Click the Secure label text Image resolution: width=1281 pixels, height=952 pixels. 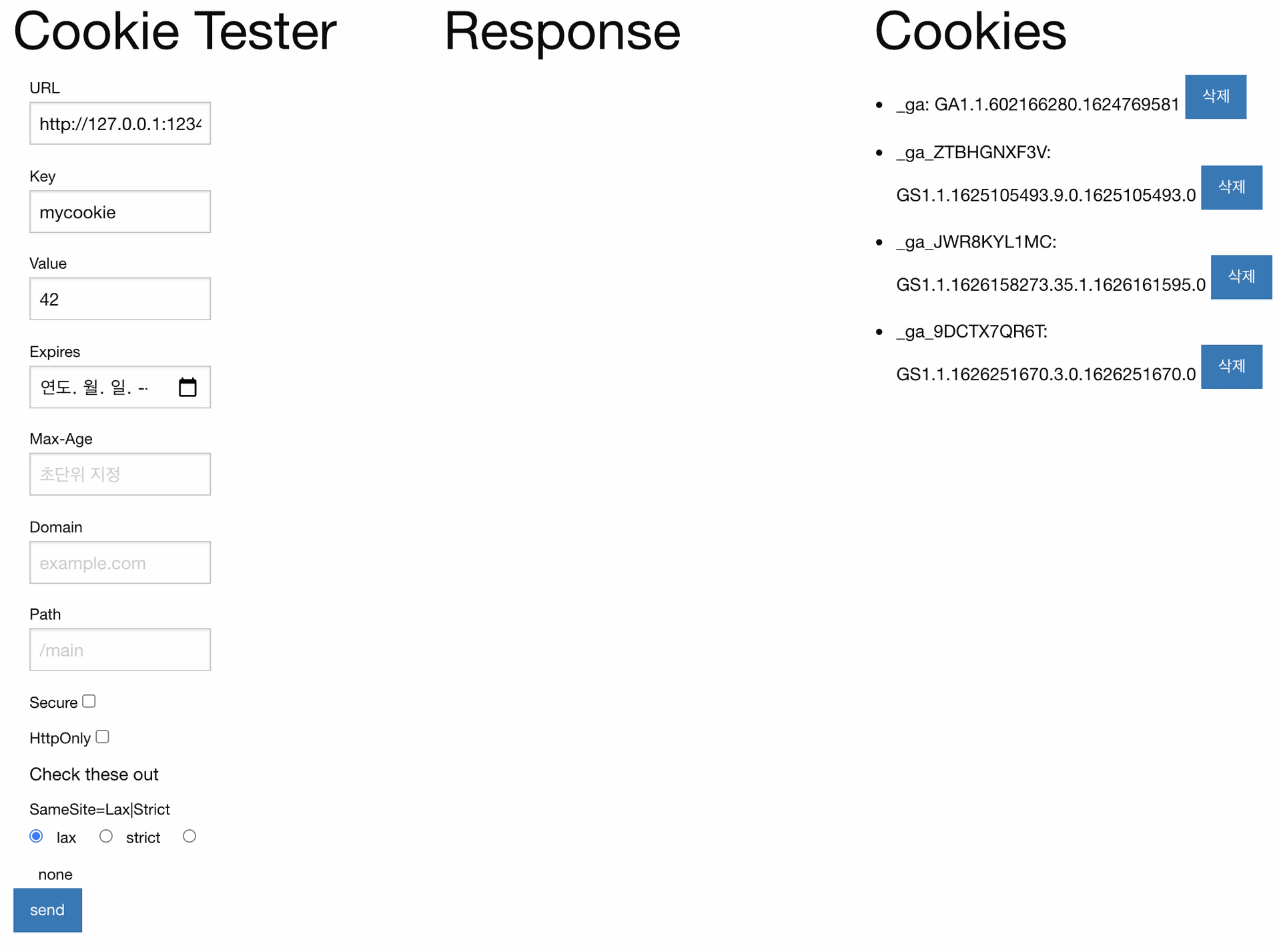tap(53, 702)
